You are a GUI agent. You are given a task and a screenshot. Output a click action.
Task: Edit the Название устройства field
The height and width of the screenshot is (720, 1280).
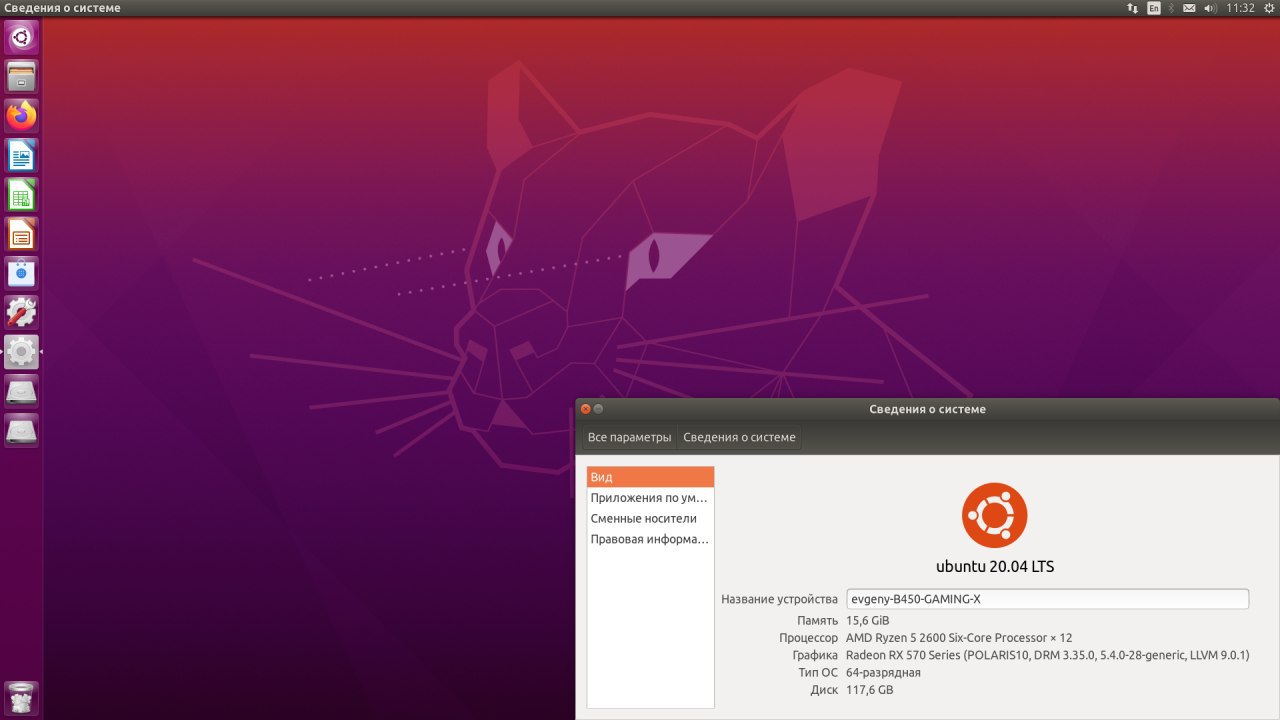[1047, 599]
